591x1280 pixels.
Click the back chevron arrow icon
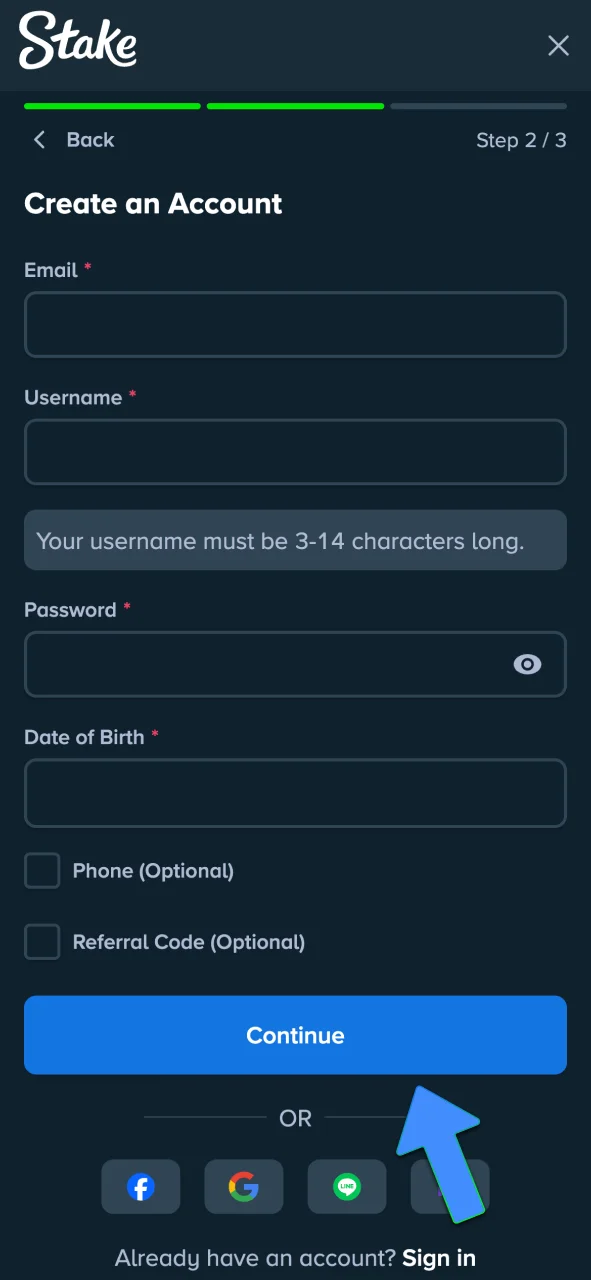tap(38, 140)
